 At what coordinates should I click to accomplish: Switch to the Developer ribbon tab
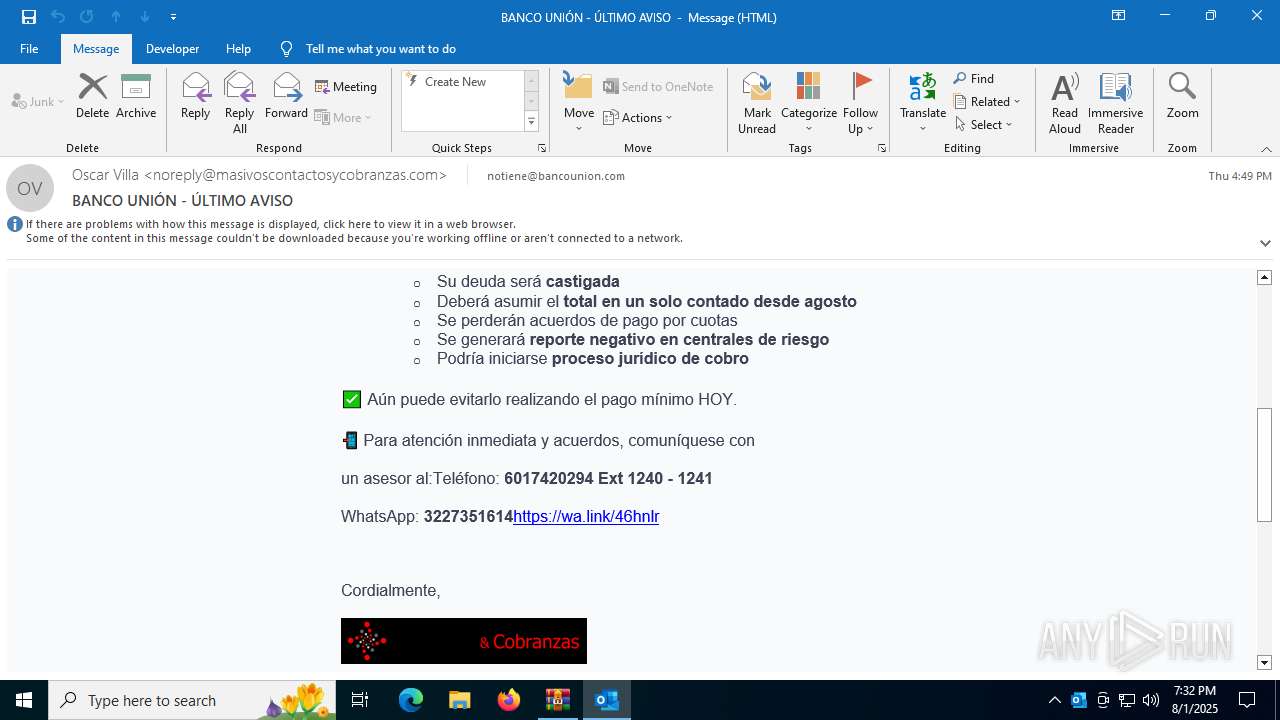(x=172, y=49)
